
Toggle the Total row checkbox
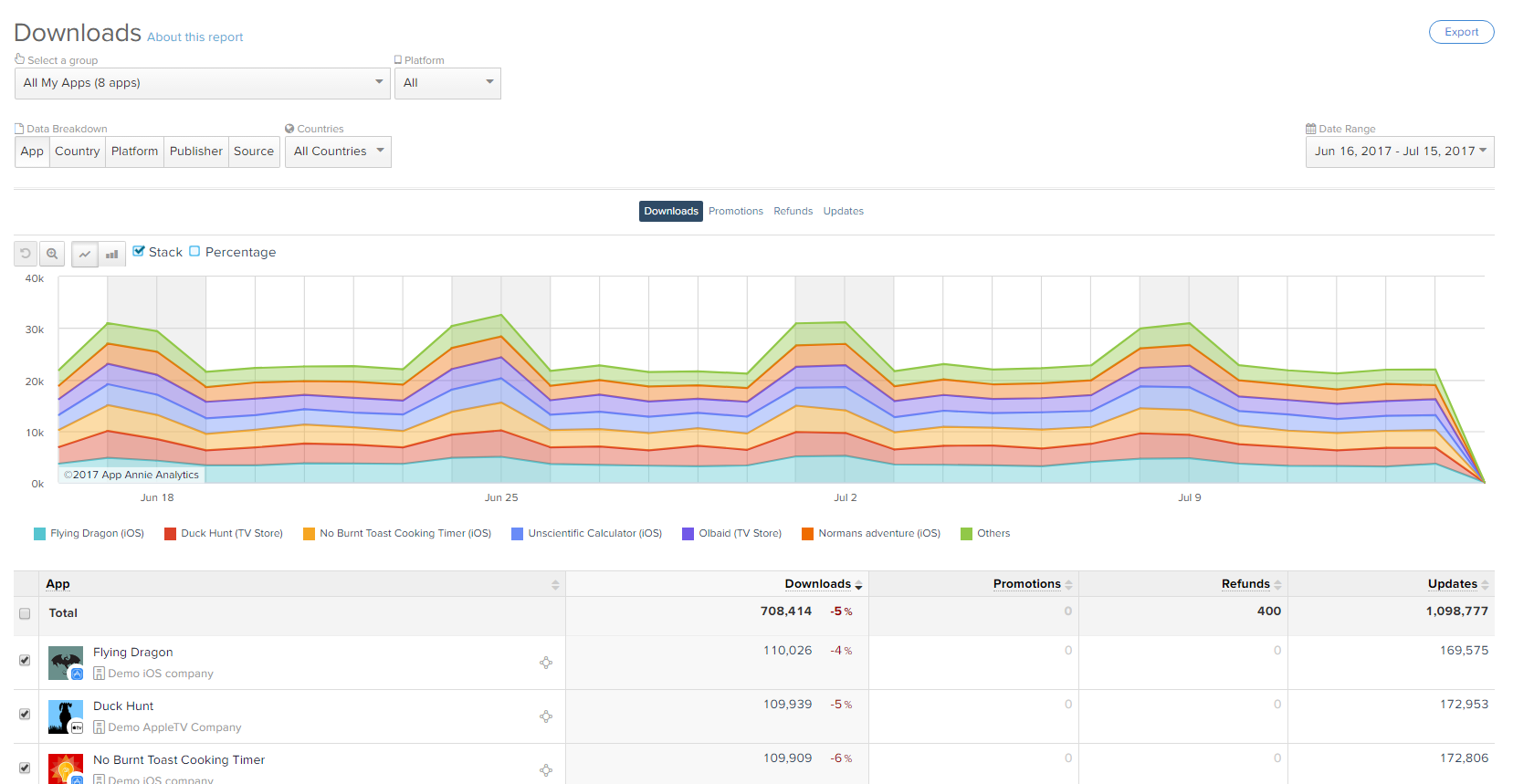tap(25, 614)
